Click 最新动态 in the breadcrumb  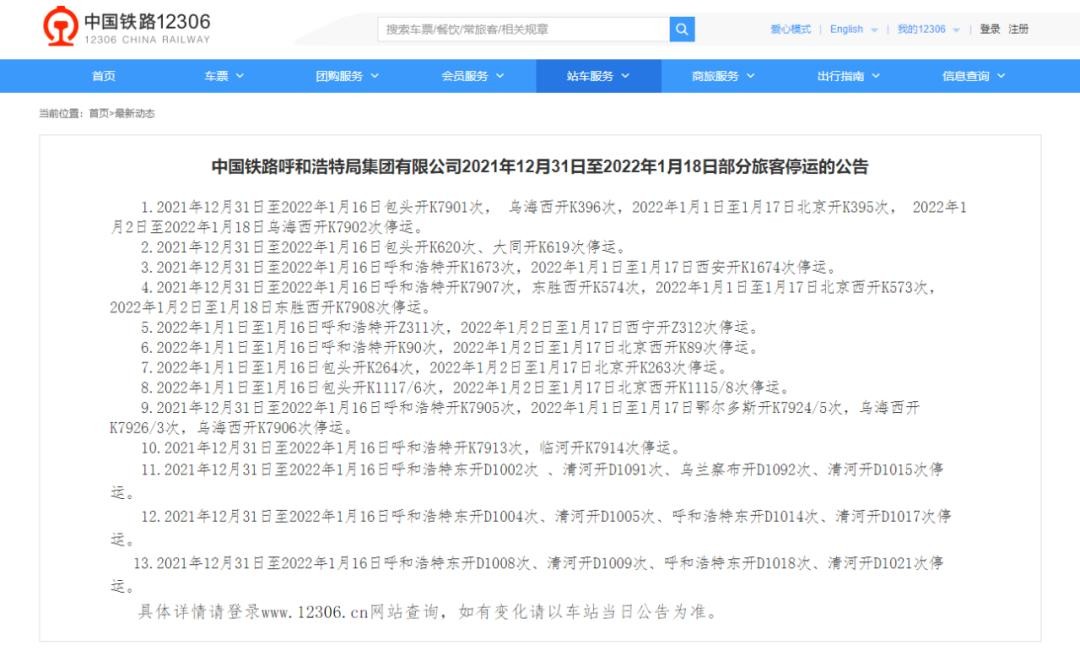coord(134,114)
